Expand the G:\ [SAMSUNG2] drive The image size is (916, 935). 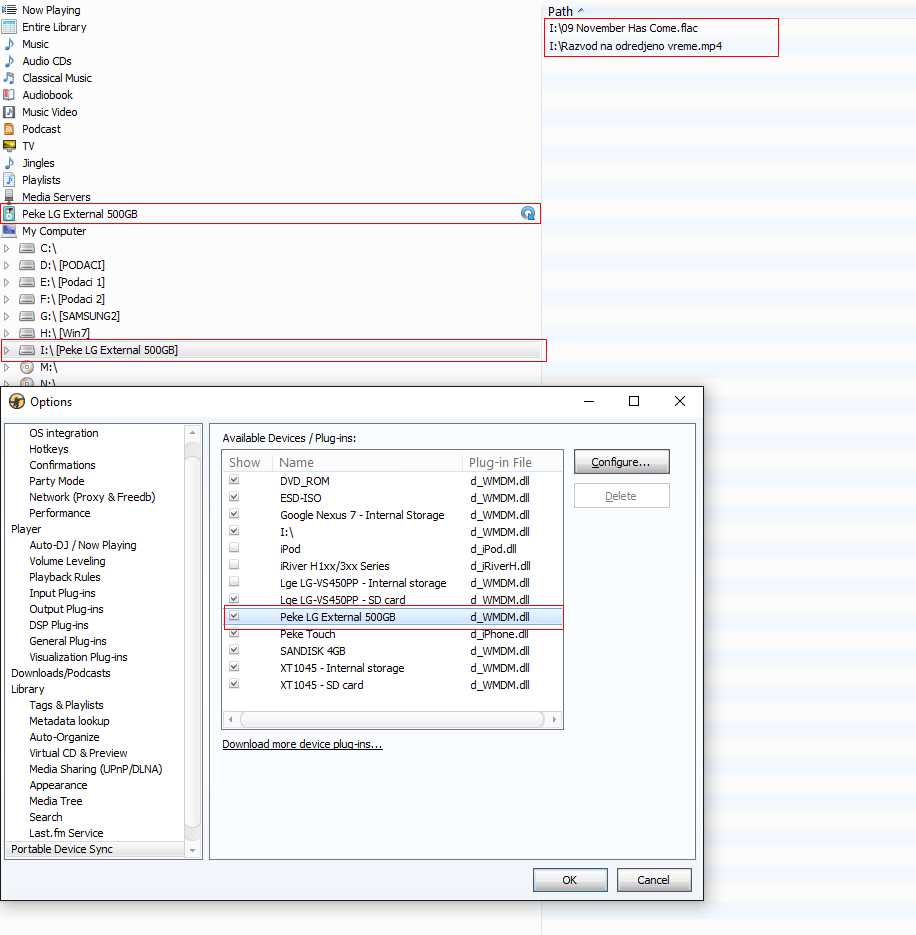[x=7, y=316]
